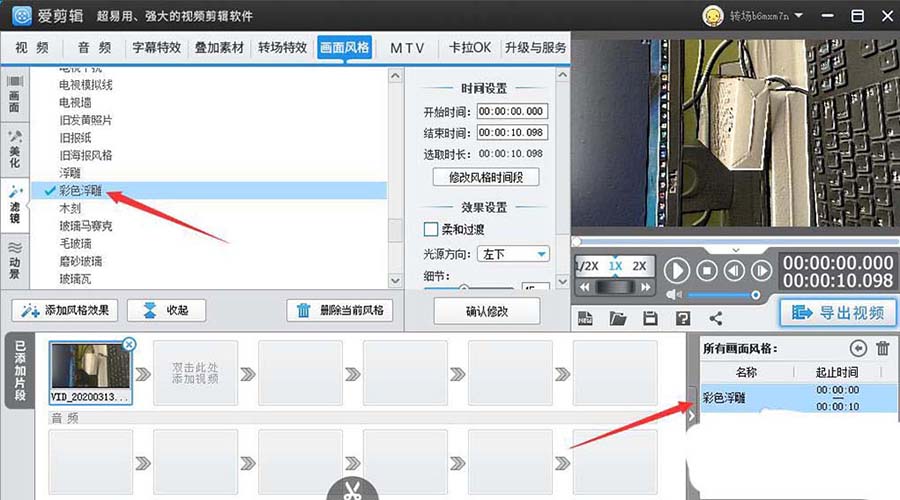Play the preview video
Viewport: 900px width, 500px height.
click(x=677, y=270)
